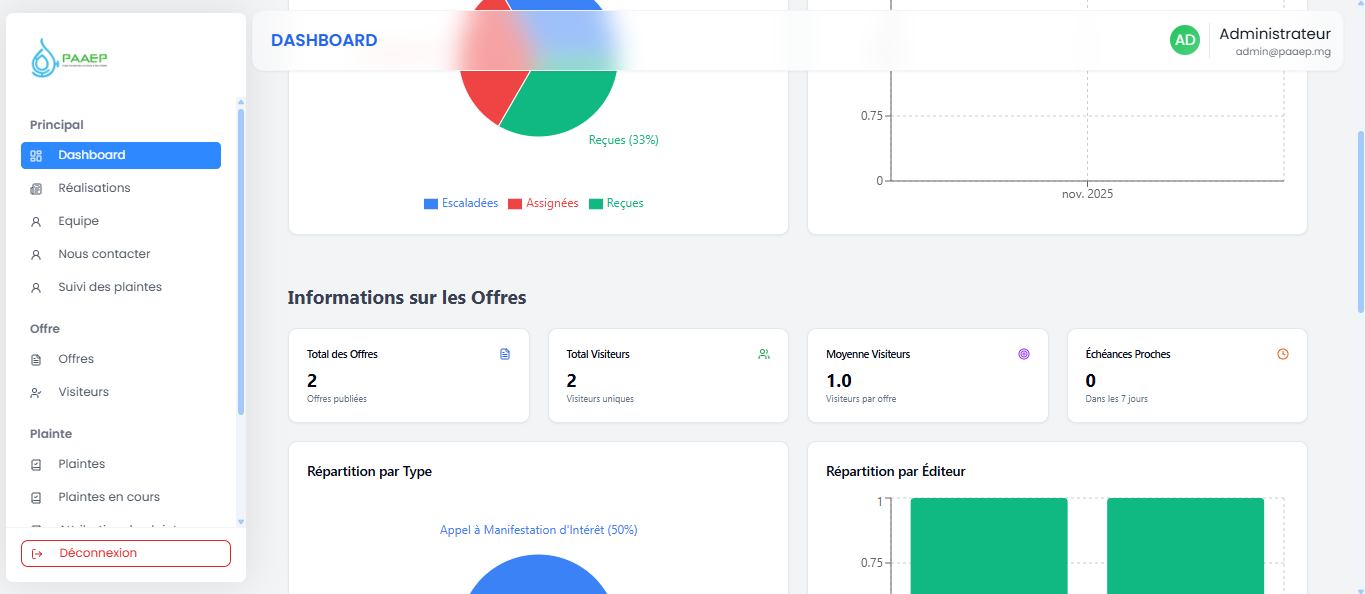Click the Total Visiteurs card title
The height and width of the screenshot is (594, 1365).
tap(598, 354)
